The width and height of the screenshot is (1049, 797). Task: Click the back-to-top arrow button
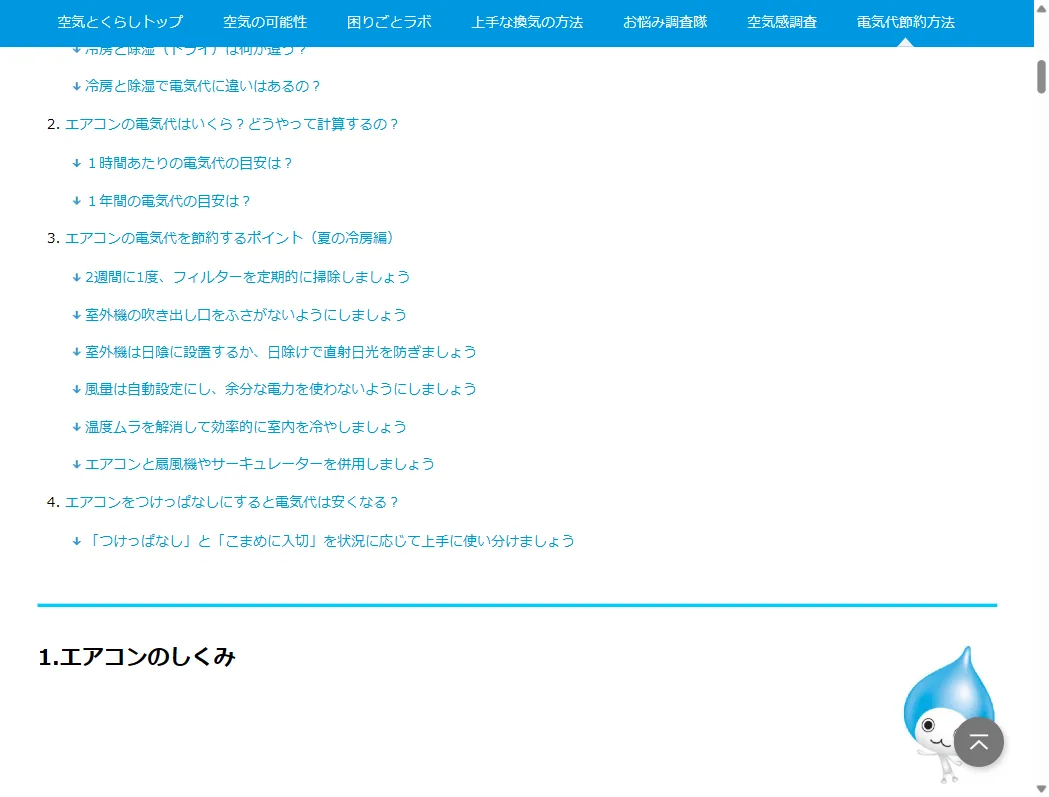click(x=979, y=742)
